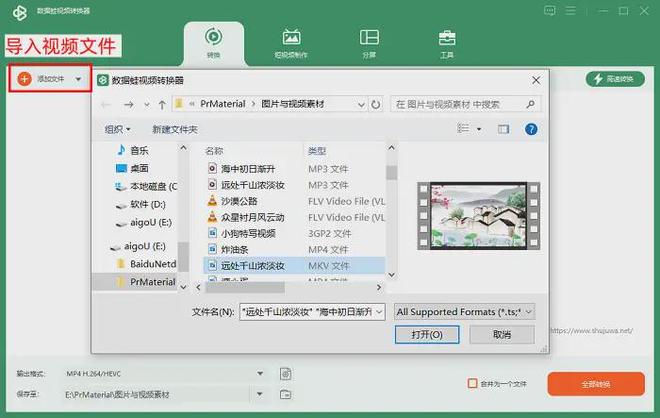Toggle the preview pane icon

tap(503, 129)
